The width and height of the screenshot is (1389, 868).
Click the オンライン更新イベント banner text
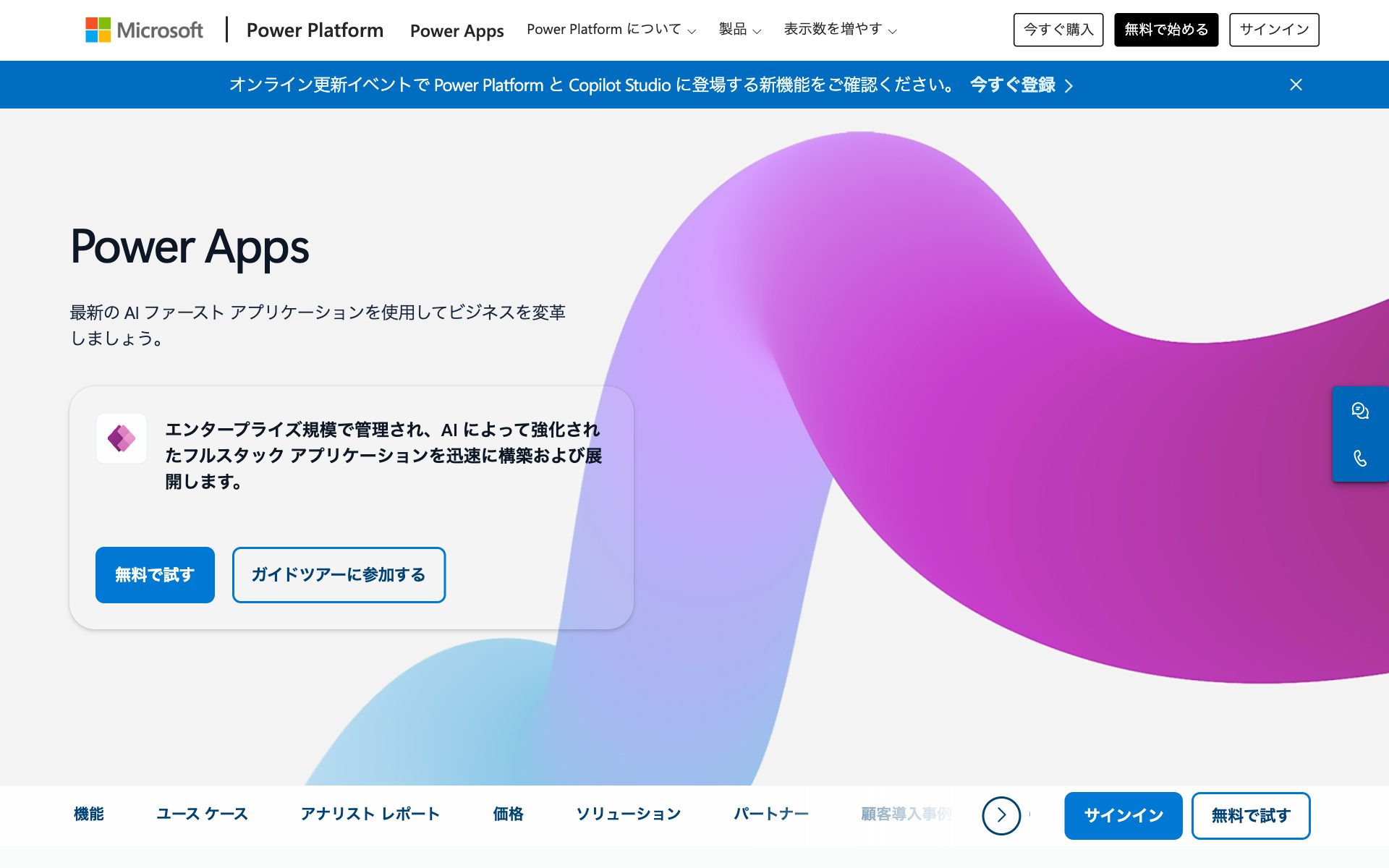point(592,85)
